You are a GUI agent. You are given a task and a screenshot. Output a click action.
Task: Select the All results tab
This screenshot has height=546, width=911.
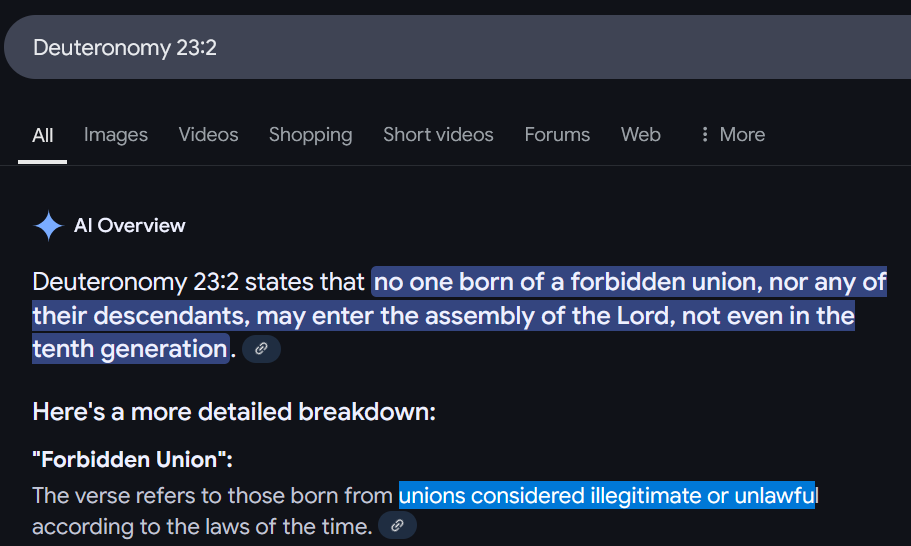42,135
